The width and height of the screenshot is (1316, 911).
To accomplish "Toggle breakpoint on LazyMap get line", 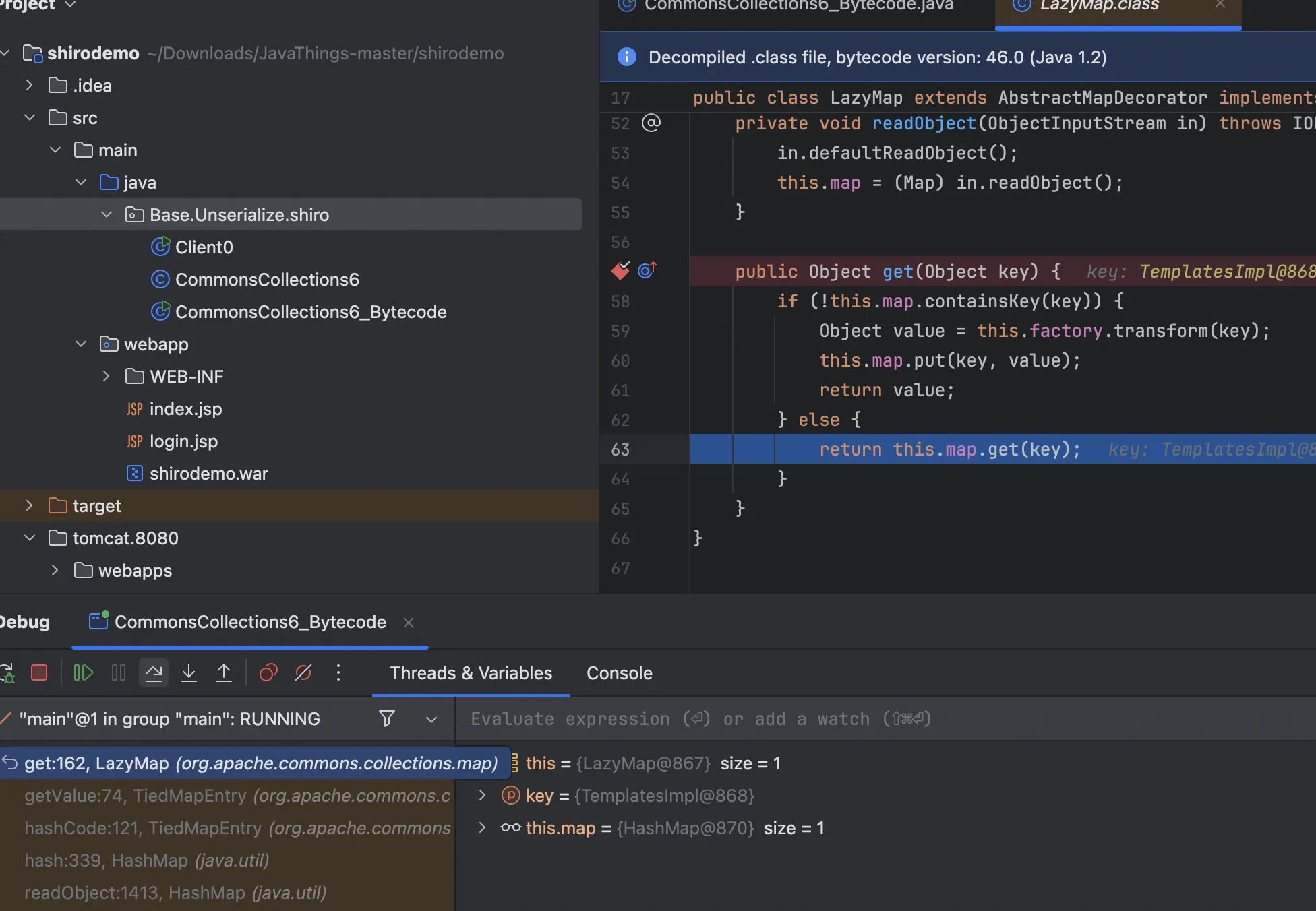I will point(620,271).
